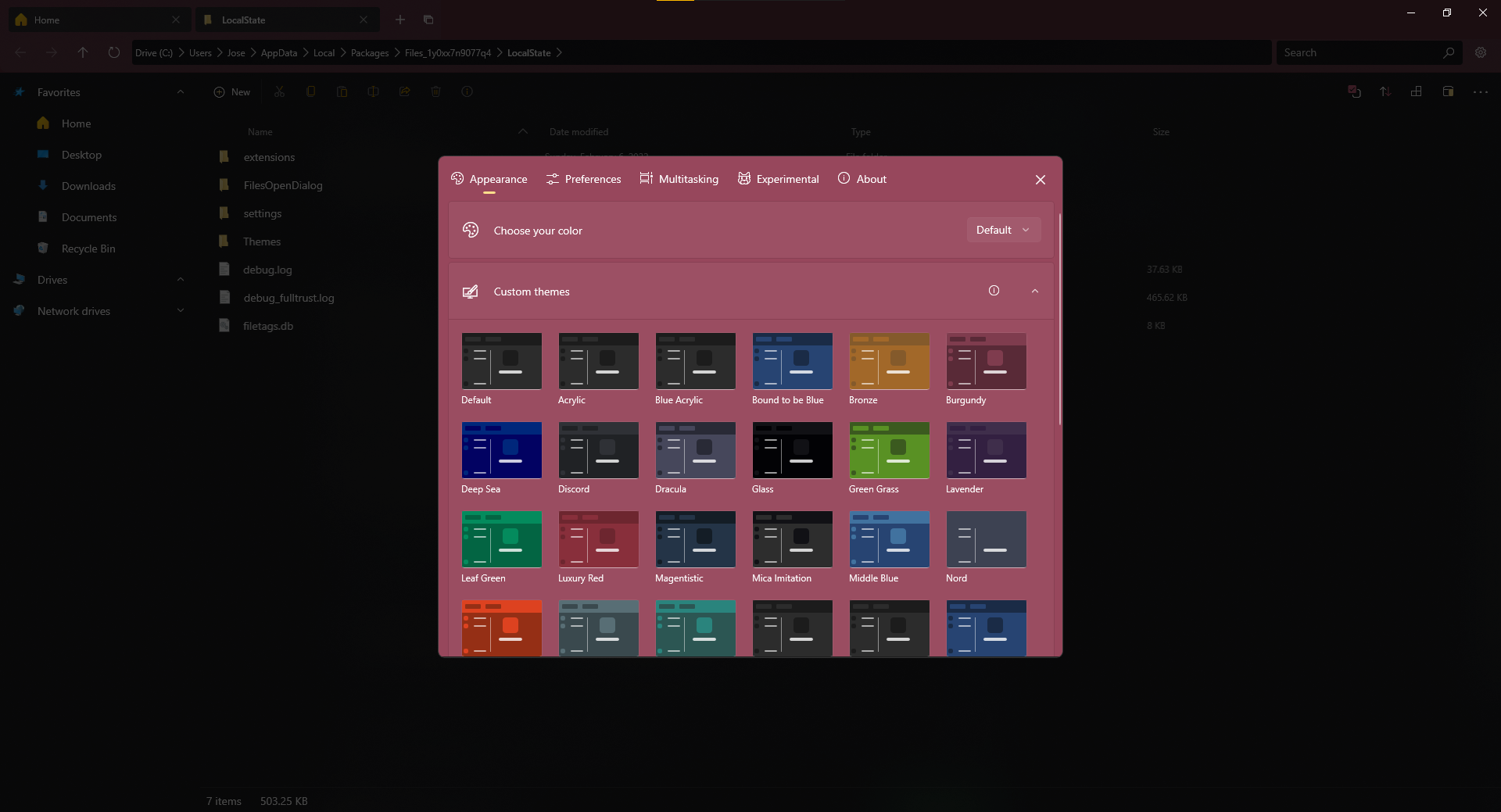The image size is (1501, 812).
Task: Click the Cut scissors icon
Action: click(x=279, y=91)
